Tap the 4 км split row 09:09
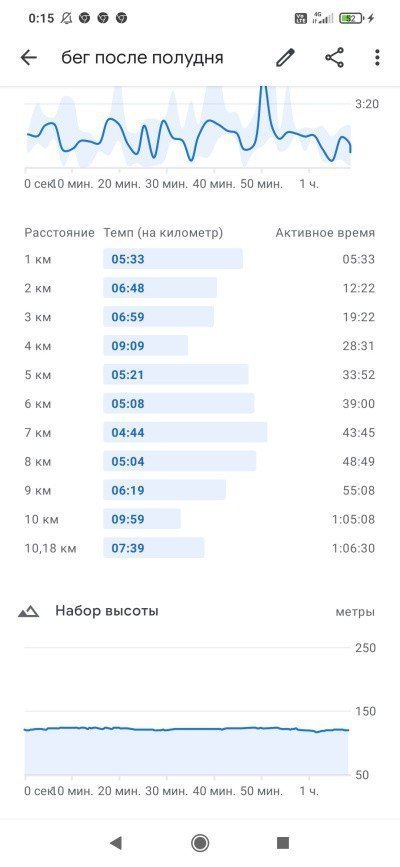The height and width of the screenshot is (867, 400). pos(200,346)
